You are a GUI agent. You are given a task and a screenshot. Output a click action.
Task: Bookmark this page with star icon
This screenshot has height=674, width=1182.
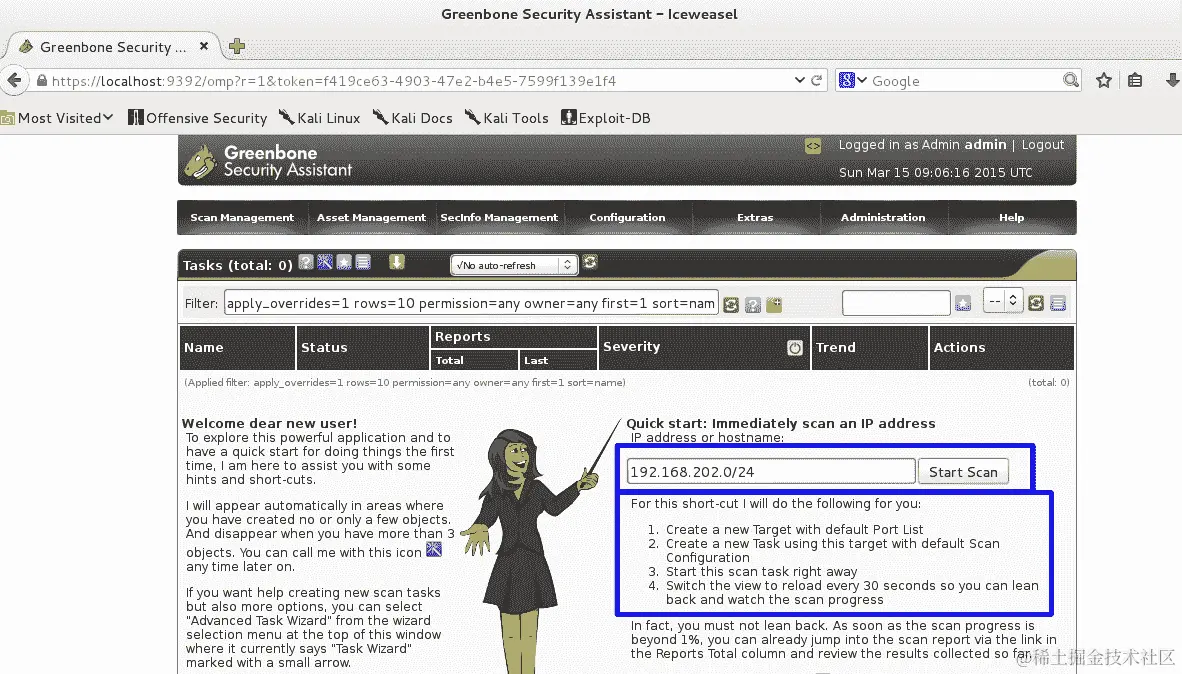tap(1104, 80)
